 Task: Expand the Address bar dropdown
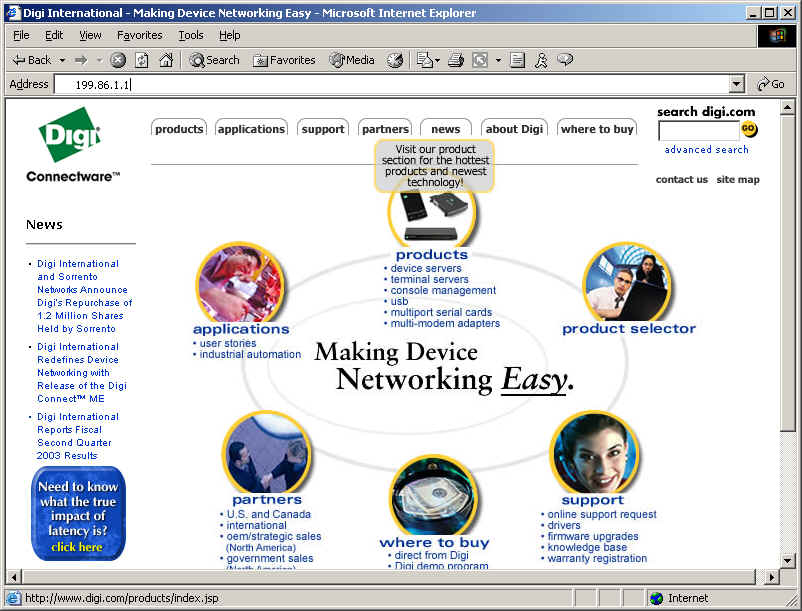pyautogui.click(x=737, y=85)
